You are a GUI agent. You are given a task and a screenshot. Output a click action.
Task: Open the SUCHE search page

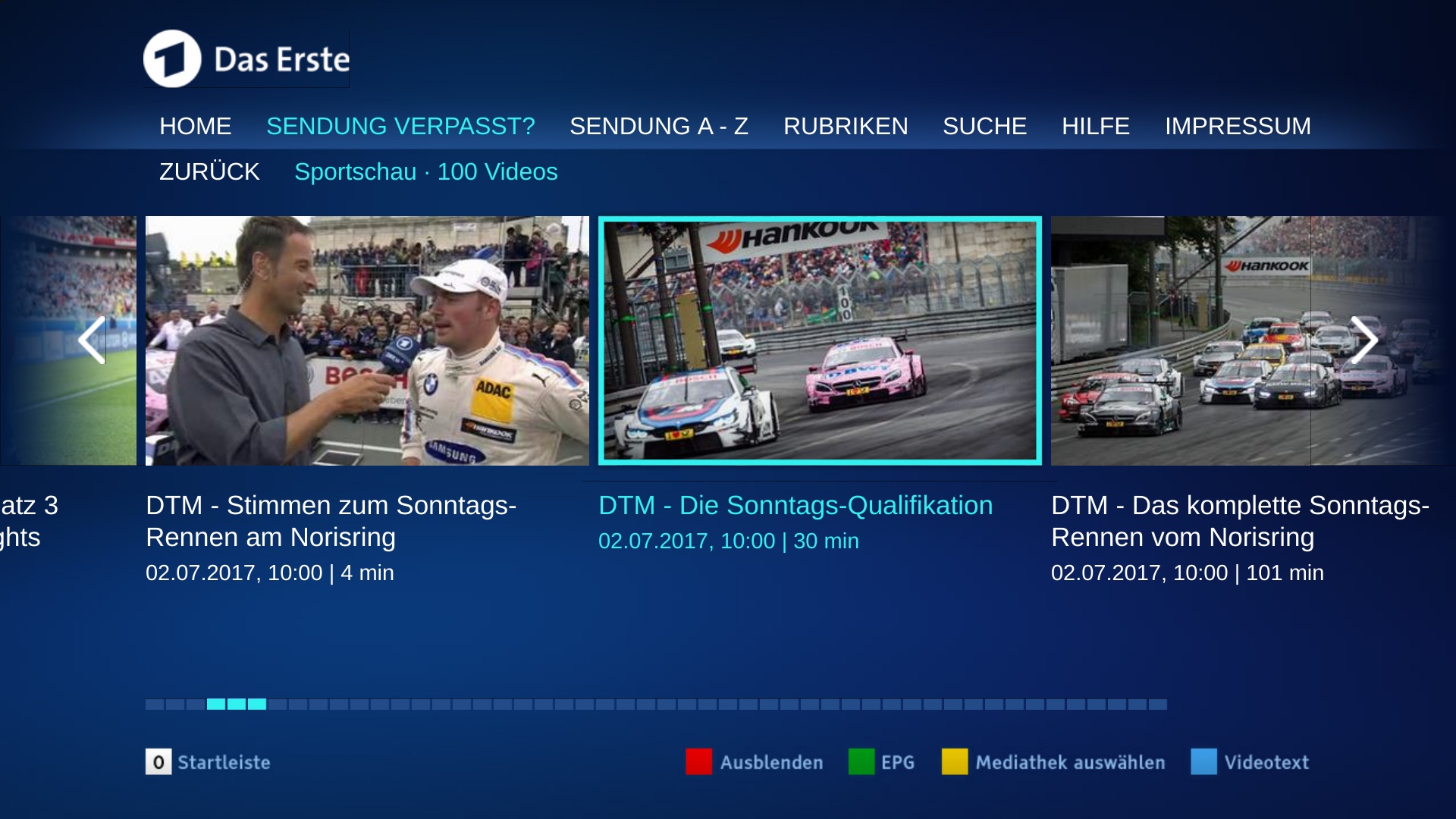(x=984, y=126)
